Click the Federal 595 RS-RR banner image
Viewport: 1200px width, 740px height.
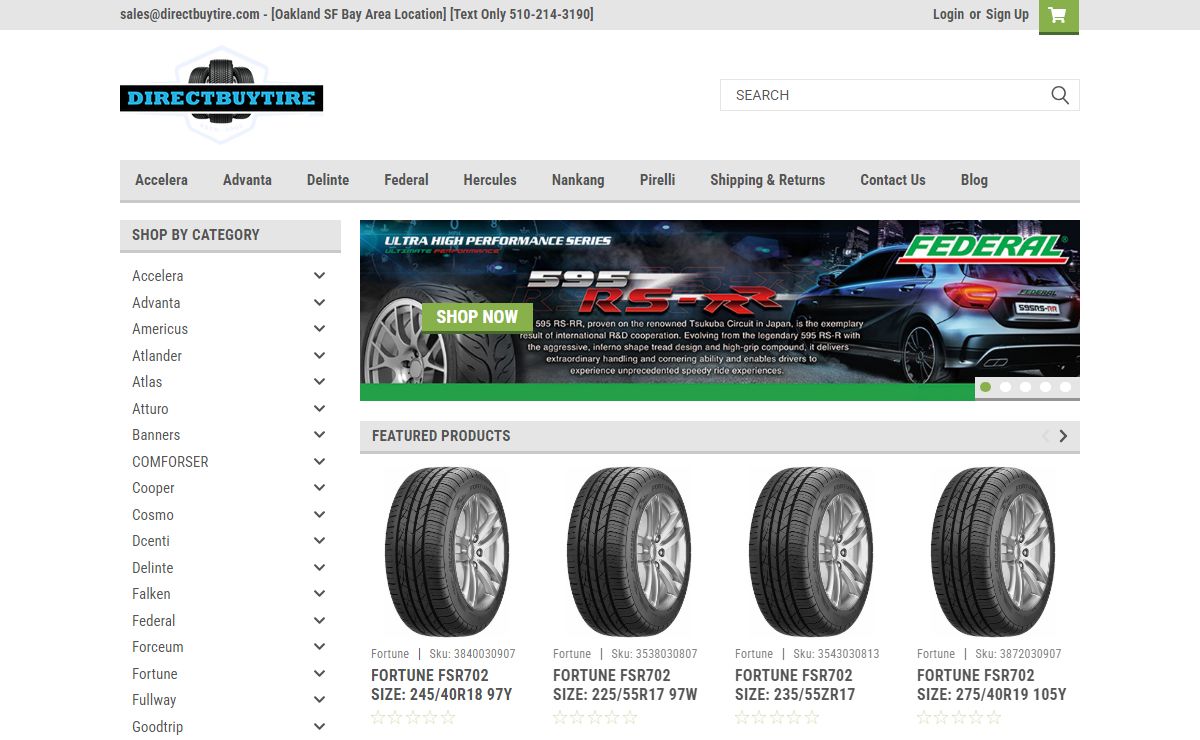click(x=720, y=310)
